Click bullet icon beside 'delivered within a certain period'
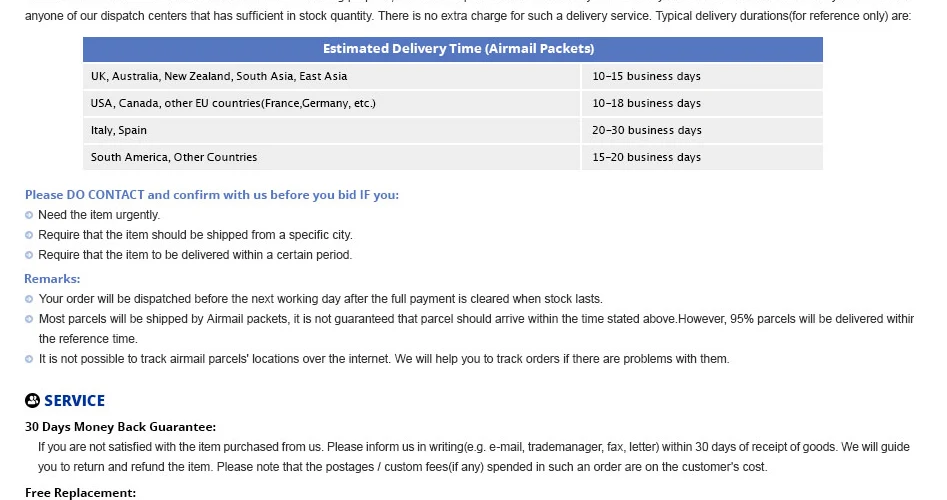Screen dimensions: 947x500 29,255
